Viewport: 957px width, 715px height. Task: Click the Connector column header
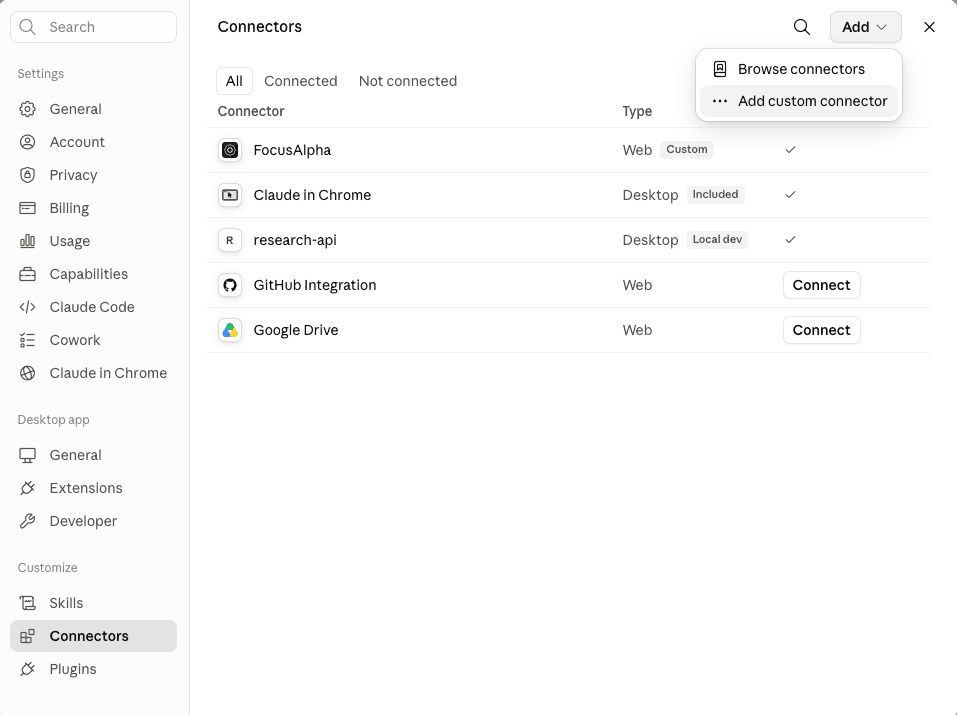[251, 111]
